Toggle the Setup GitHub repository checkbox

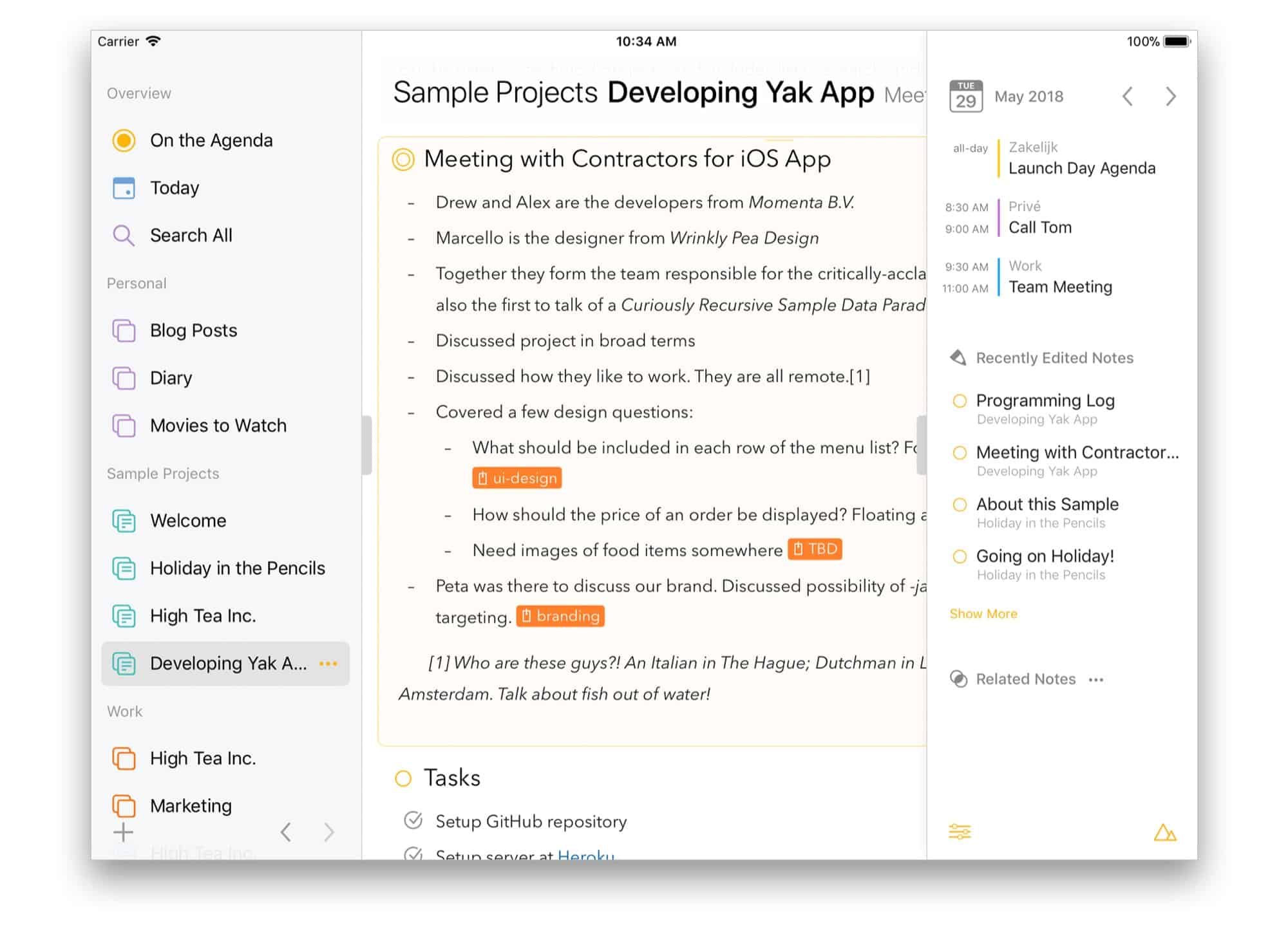point(413,821)
